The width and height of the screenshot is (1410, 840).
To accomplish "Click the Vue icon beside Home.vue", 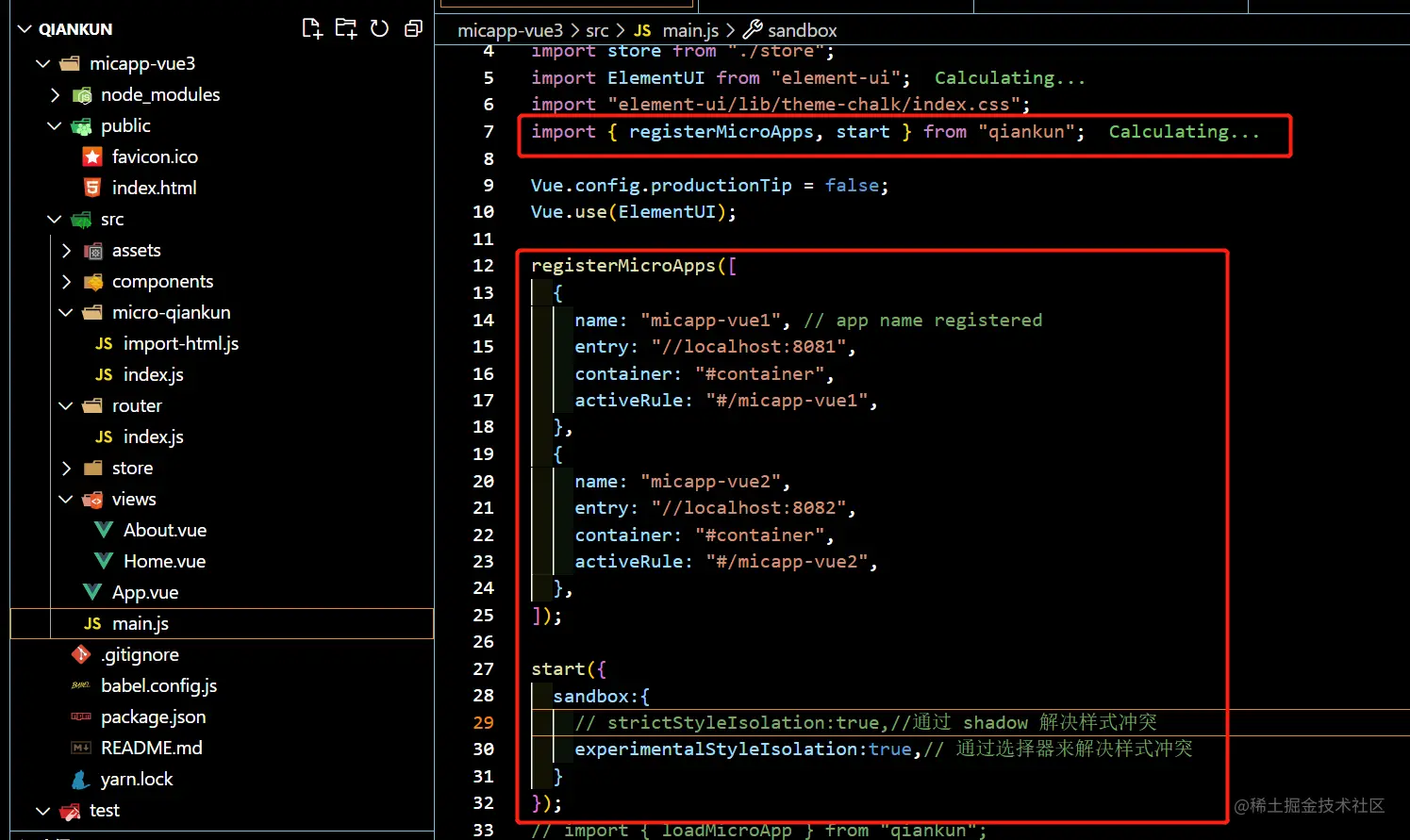I will click(x=104, y=561).
